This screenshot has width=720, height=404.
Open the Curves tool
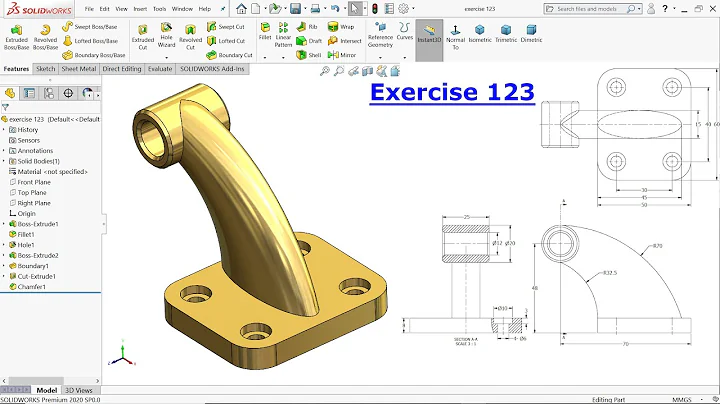pyautogui.click(x=405, y=31)
